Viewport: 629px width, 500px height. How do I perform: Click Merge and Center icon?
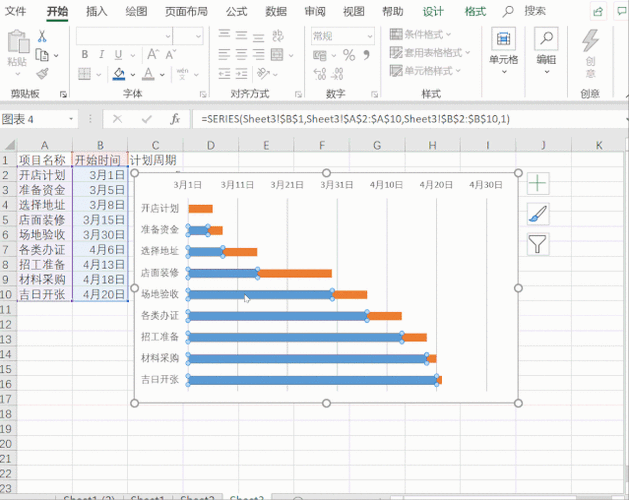pos(277,55)
